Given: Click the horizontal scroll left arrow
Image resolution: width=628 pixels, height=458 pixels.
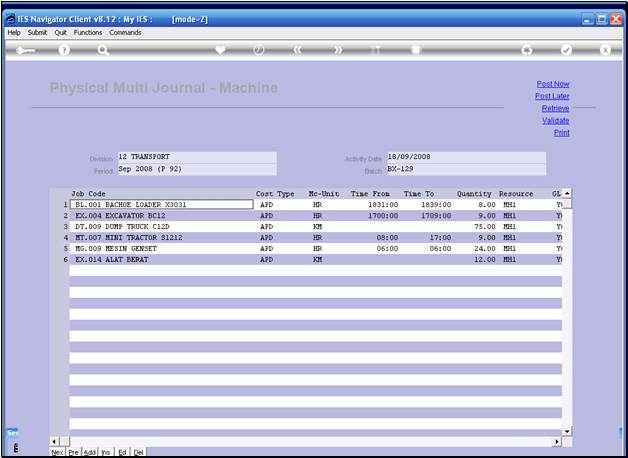Looking at the screenshot, I should pos(55,442).
